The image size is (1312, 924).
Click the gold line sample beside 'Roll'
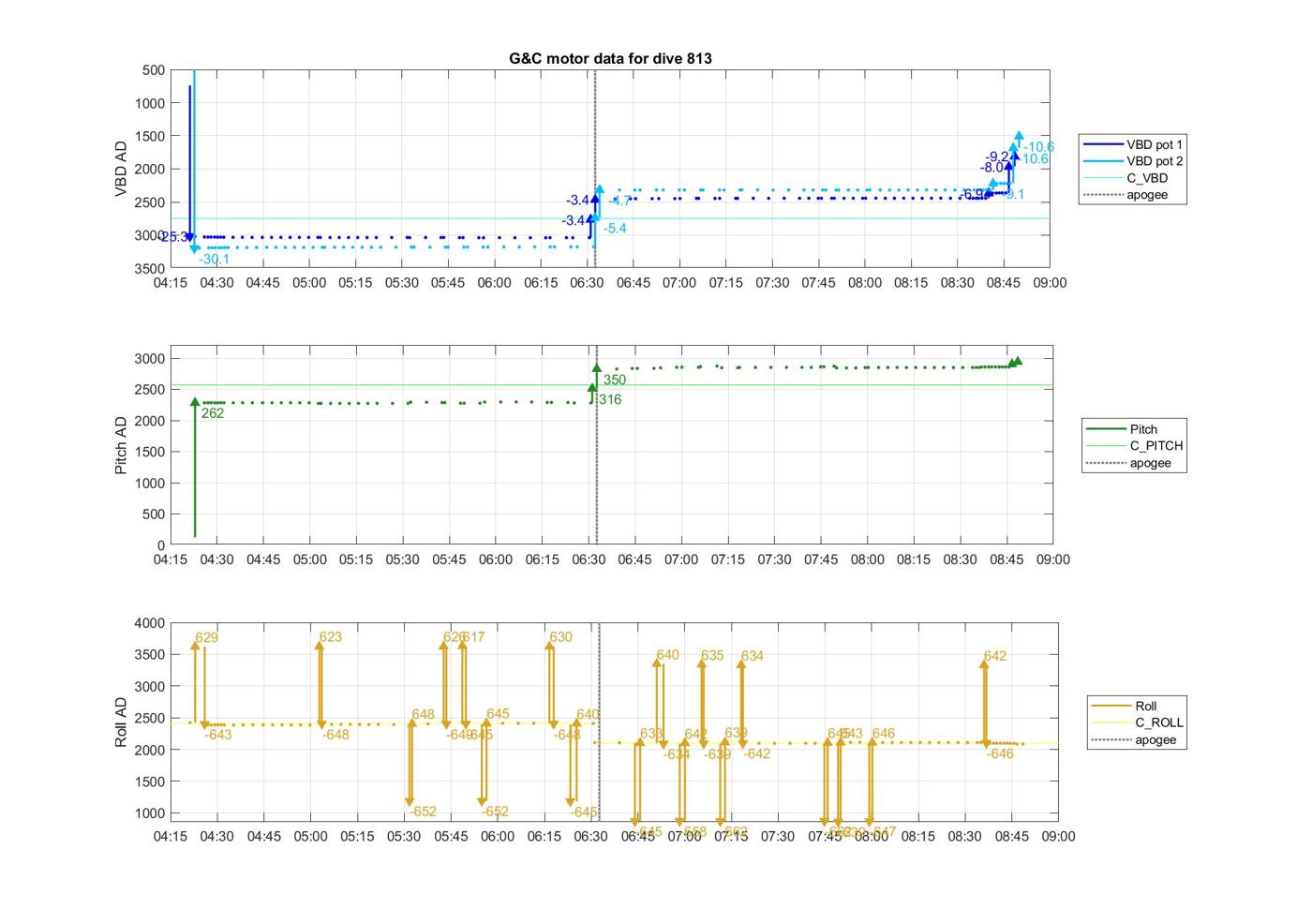(x=1111, y=706)
